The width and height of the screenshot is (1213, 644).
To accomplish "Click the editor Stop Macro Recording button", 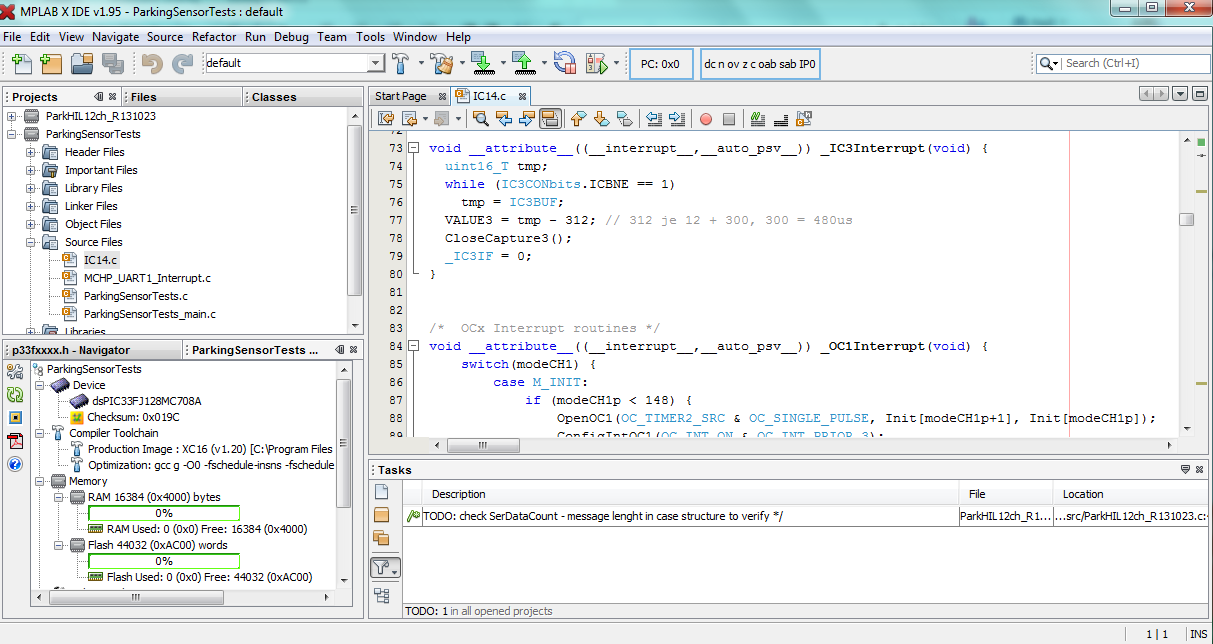I will click(729, 119).
